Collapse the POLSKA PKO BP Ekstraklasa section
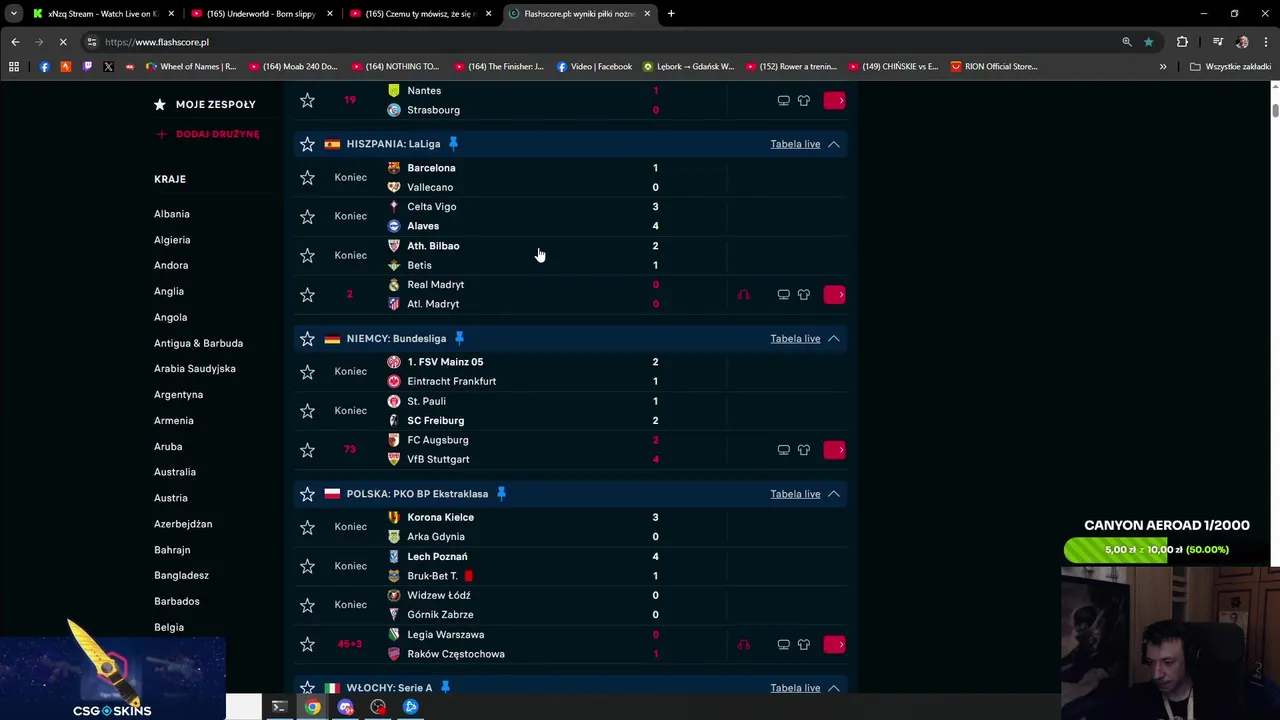The height and width of the screenshot is (720, 1280). tap(833, 494)
